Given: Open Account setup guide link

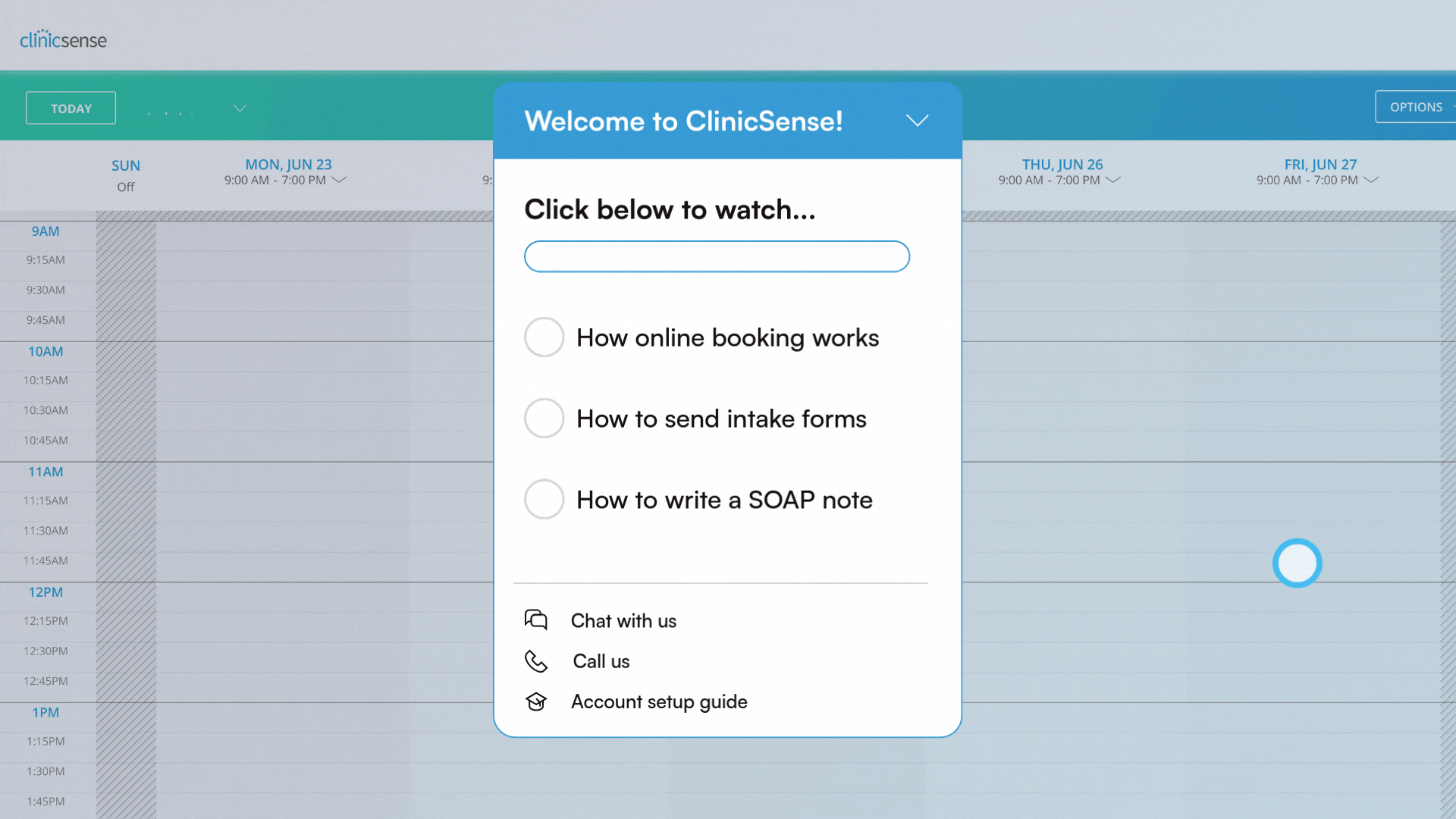Looking at the screenshot, I should [659, 701].
